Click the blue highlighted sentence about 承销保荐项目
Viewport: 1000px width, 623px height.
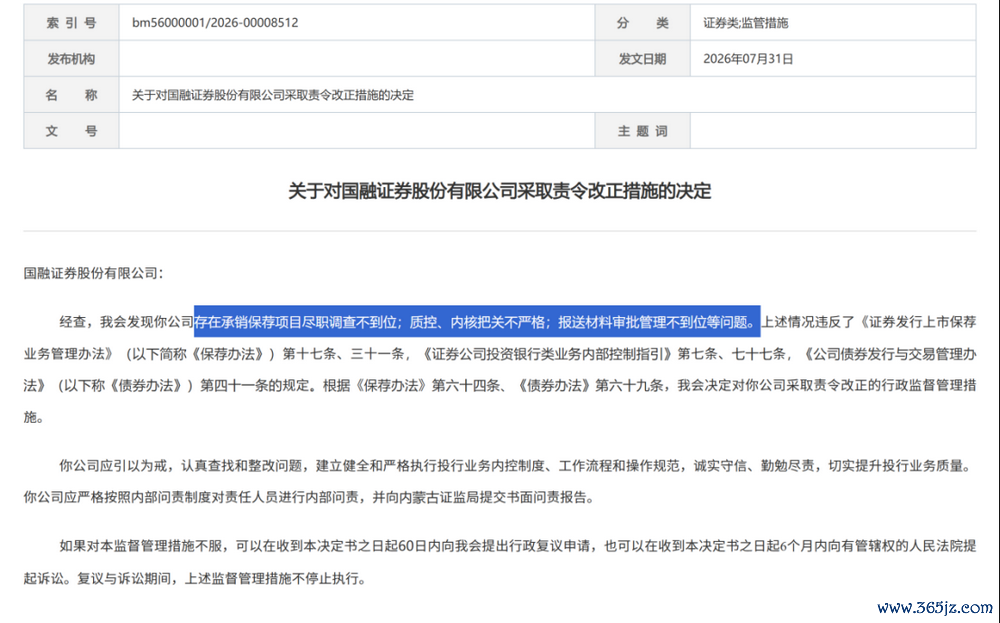477,322
